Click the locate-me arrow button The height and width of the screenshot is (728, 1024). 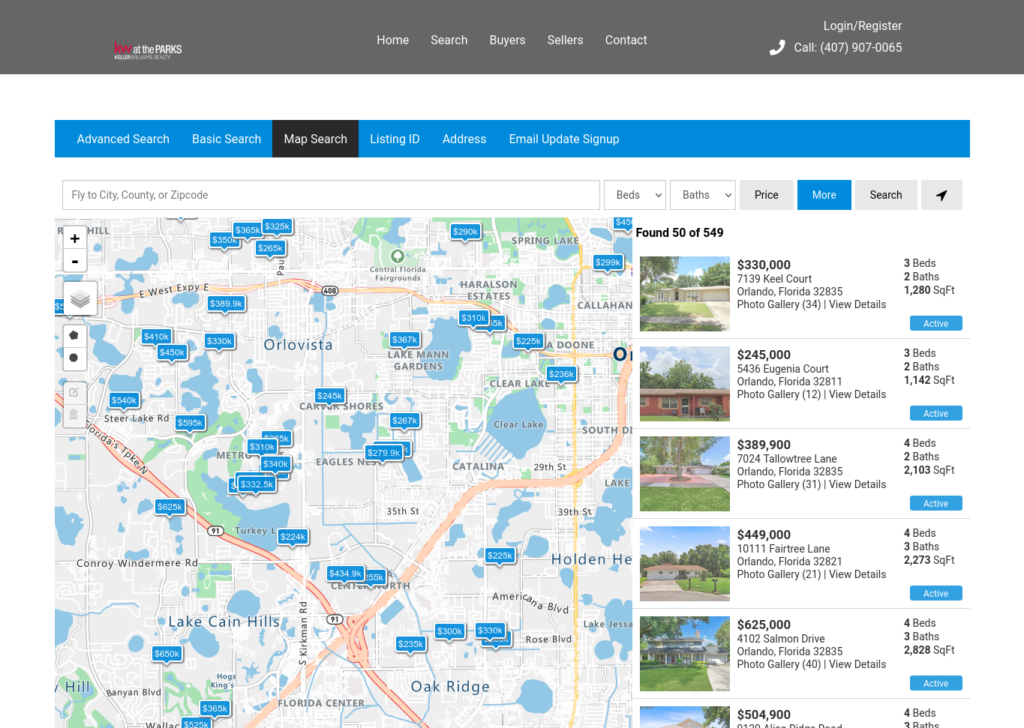point(941,195)
